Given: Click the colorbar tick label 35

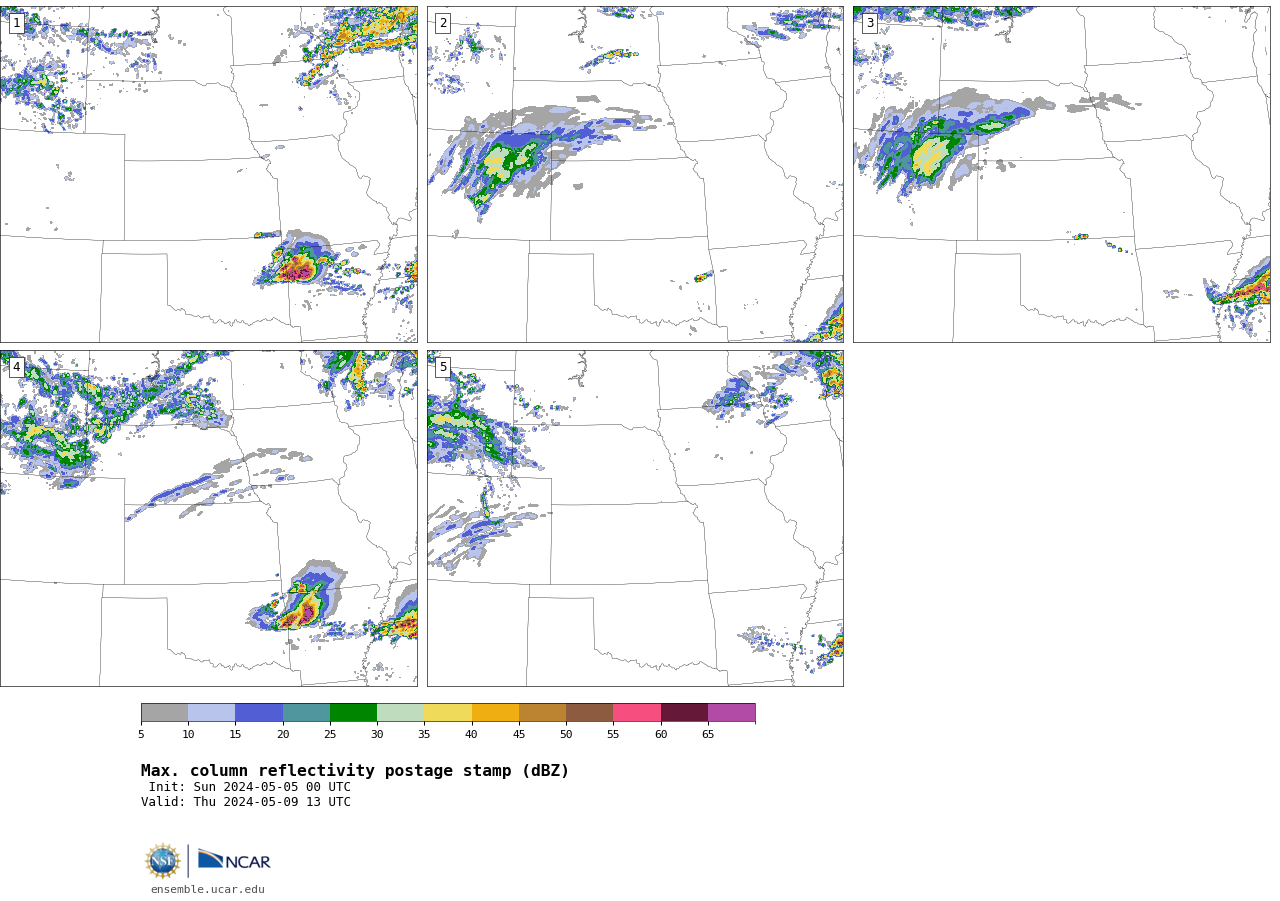Looking at the screenshot, I should (424, 735).
